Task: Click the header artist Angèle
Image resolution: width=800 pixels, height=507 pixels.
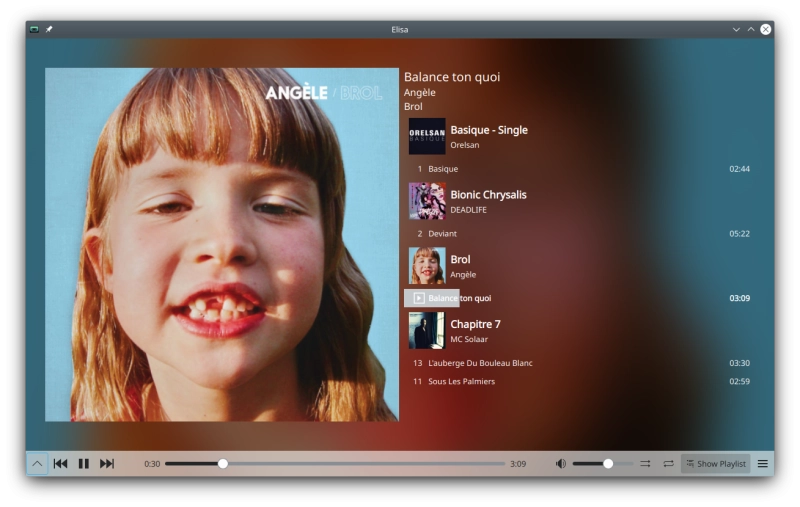Action: 420,92
